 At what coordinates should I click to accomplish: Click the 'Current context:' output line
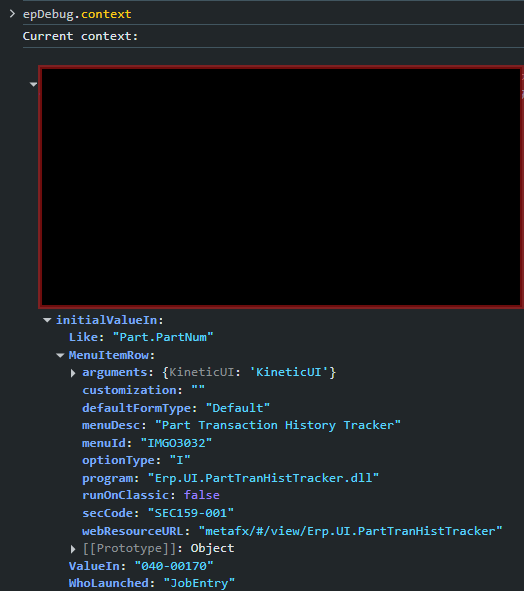click(80, 36)
